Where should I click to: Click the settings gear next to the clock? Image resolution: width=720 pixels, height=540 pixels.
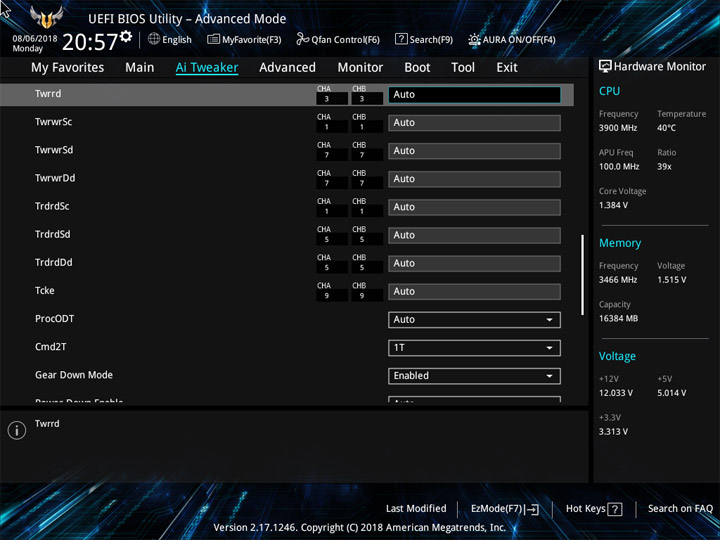click(126, 36)
